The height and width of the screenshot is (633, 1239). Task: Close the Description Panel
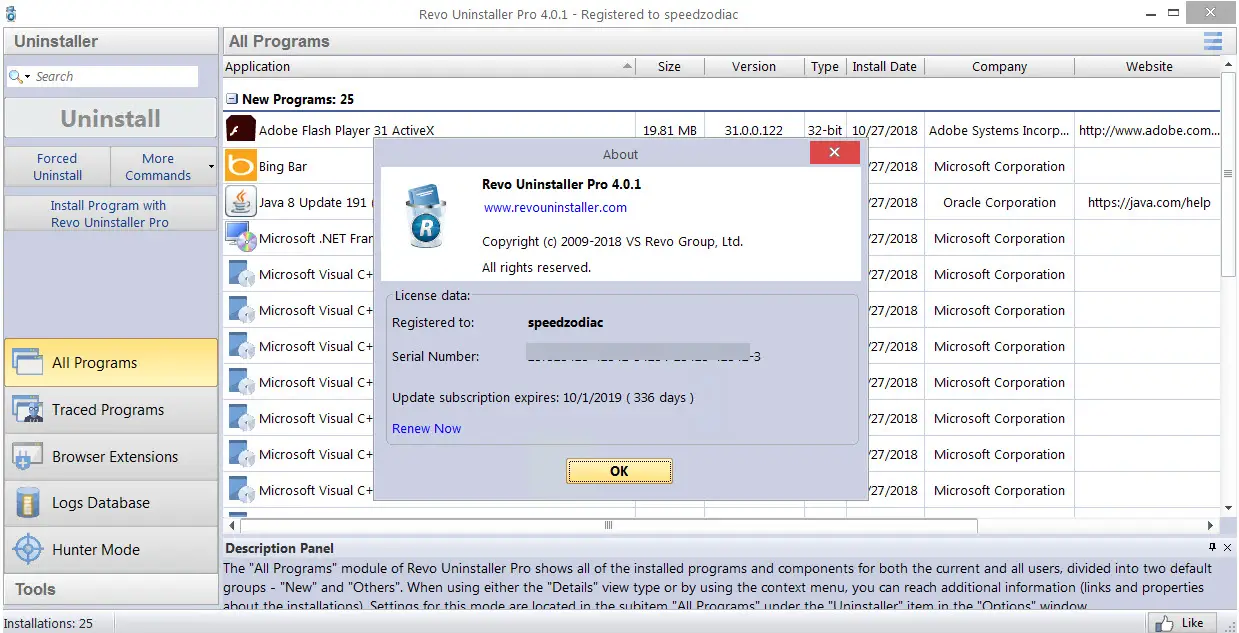coord(1228,548)
